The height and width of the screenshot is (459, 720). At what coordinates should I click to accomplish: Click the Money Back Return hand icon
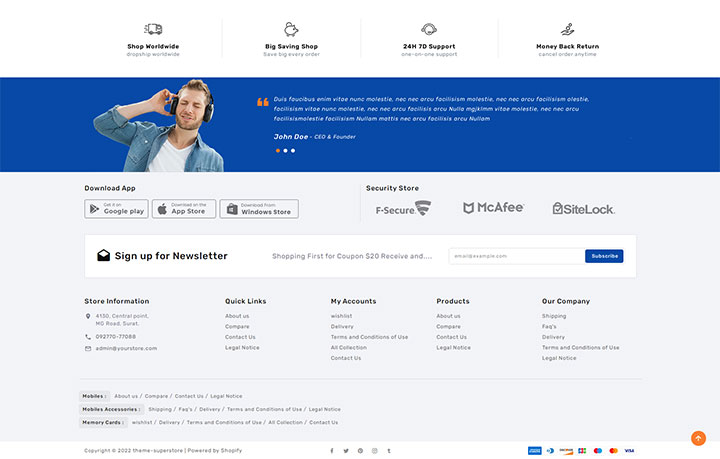(568, 29)
